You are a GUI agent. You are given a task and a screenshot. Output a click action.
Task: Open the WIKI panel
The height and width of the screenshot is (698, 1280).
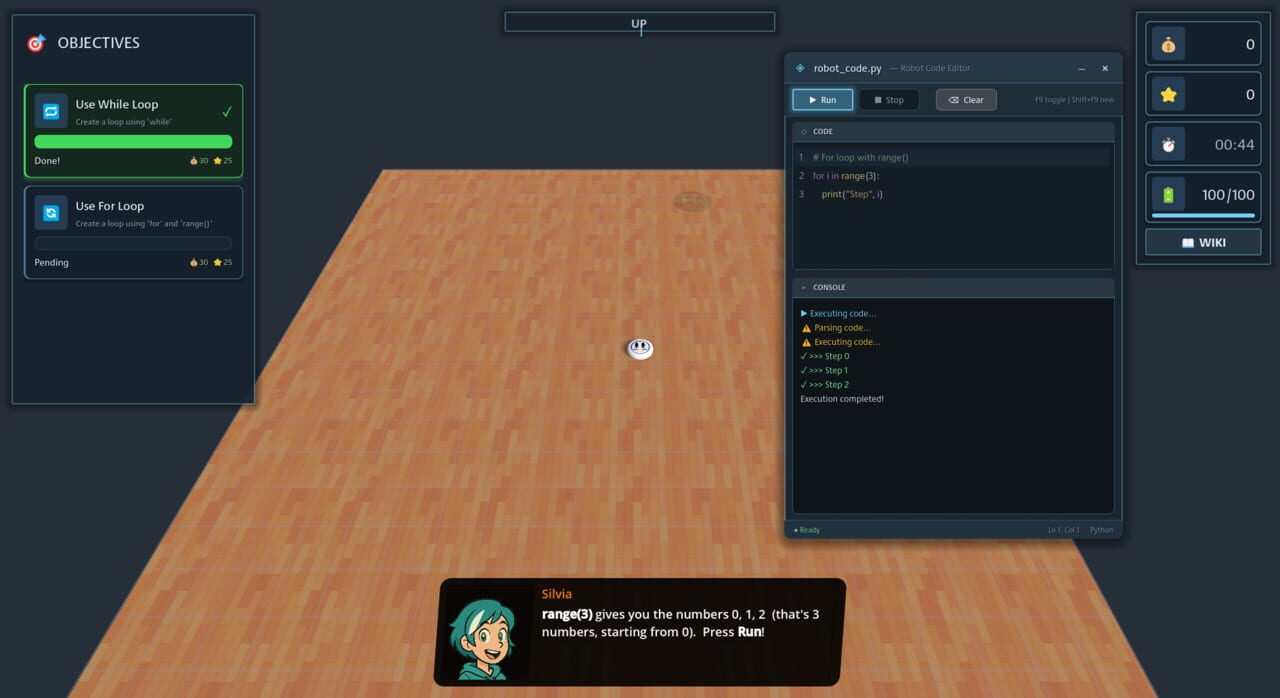pos(1202,241)
